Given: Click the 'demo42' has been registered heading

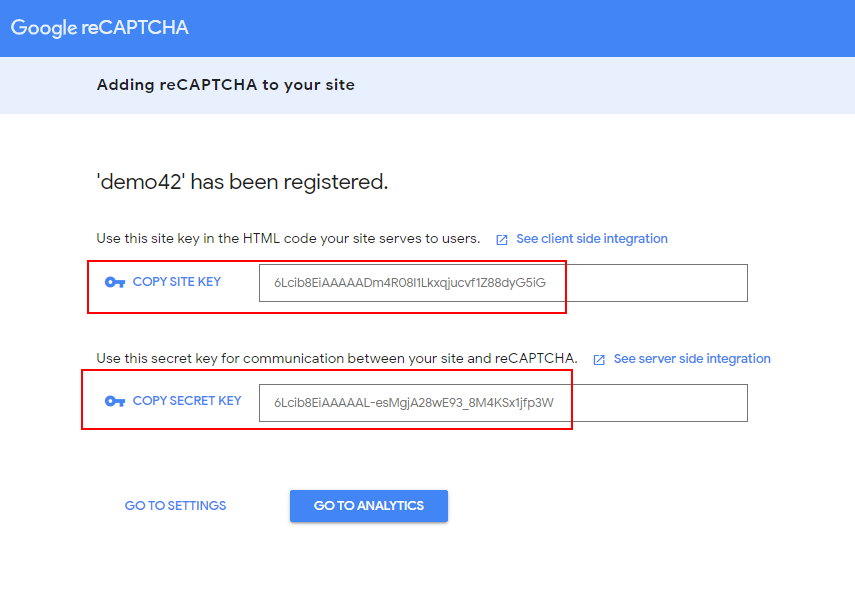Looking at the screenshot, I should click(x=242, y=182).
